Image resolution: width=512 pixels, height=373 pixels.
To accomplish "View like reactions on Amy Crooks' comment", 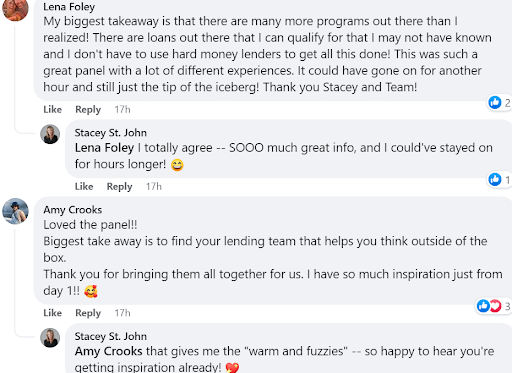I will click(483, 306).
